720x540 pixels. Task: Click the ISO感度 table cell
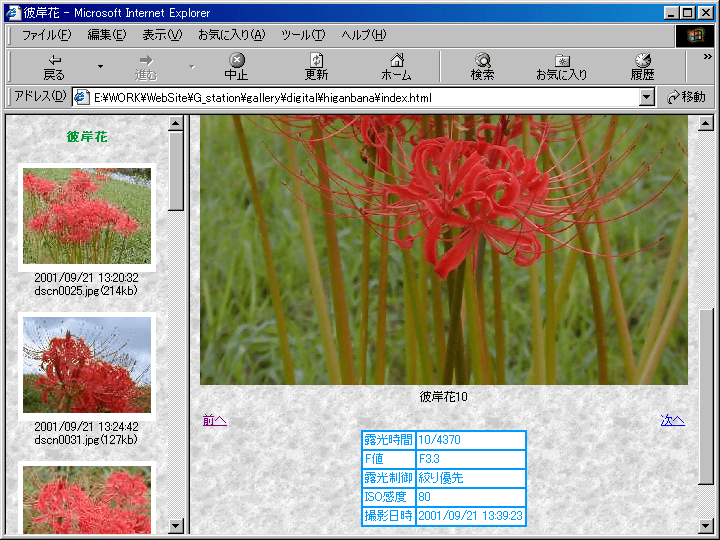(388, 497)
